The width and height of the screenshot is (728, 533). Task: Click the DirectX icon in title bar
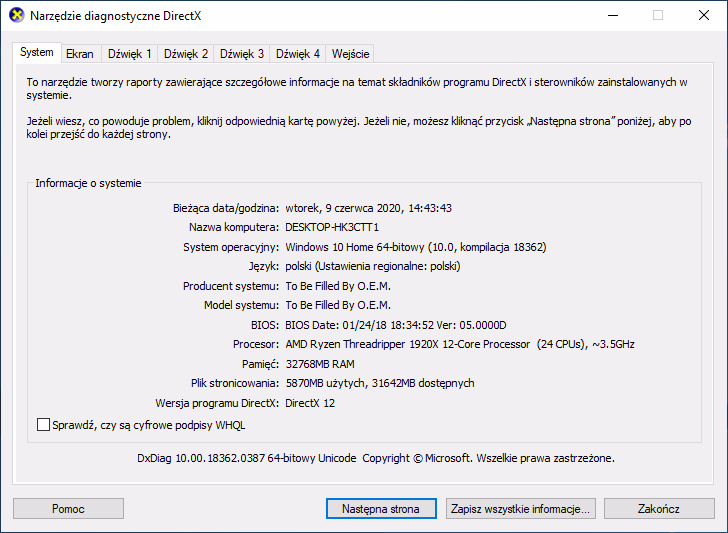14,15
